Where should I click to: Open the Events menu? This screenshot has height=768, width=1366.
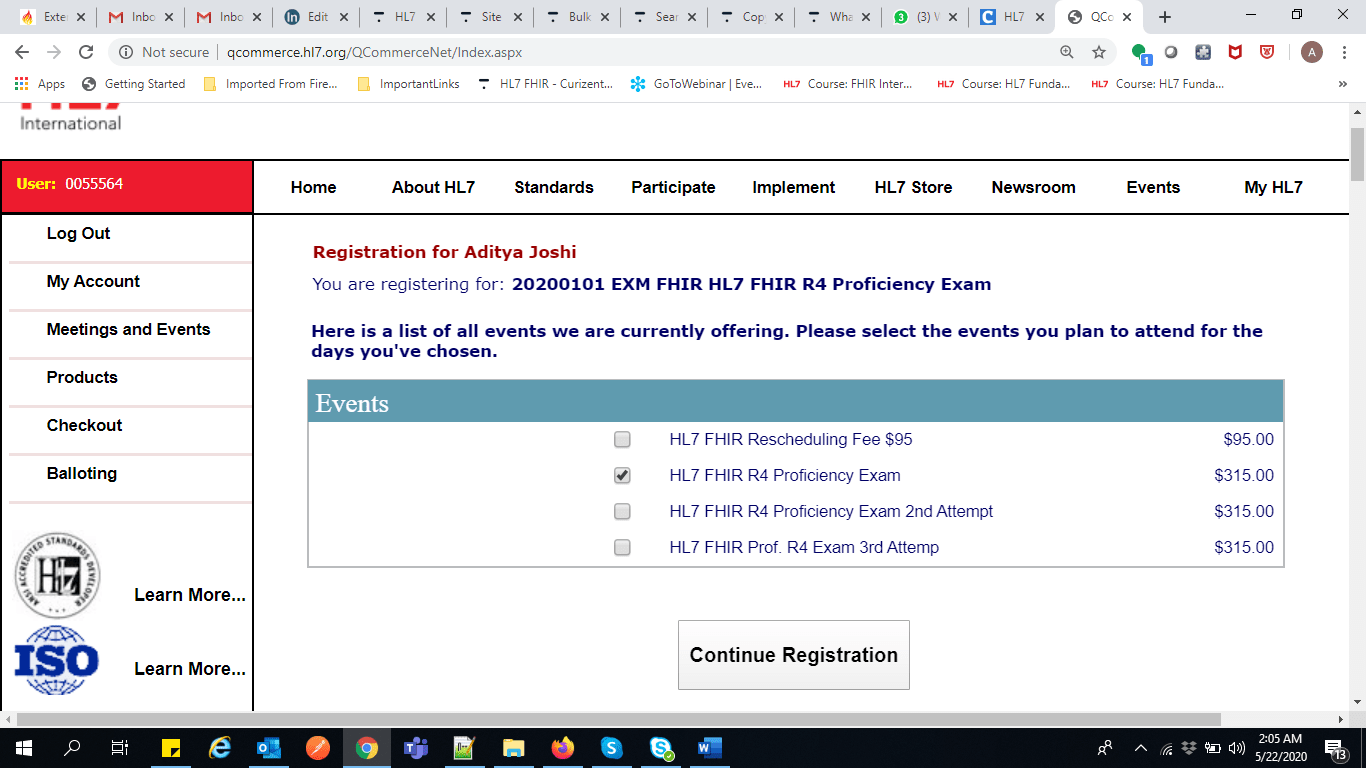[1153, 187]
